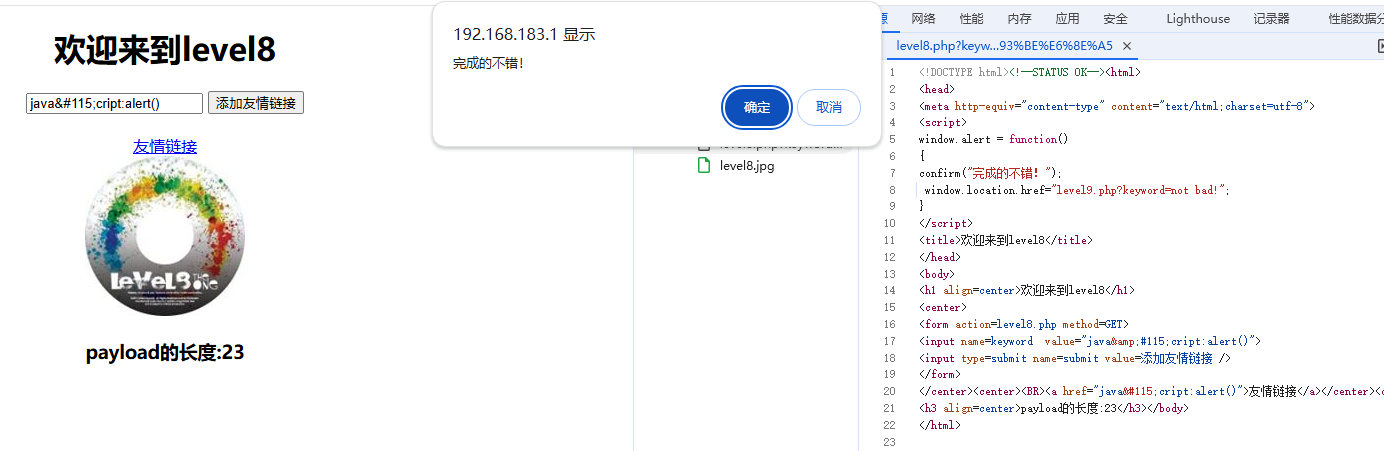Click the meta http-equiv code line
Screen dimensions: 1384x451
point(1116,106)
